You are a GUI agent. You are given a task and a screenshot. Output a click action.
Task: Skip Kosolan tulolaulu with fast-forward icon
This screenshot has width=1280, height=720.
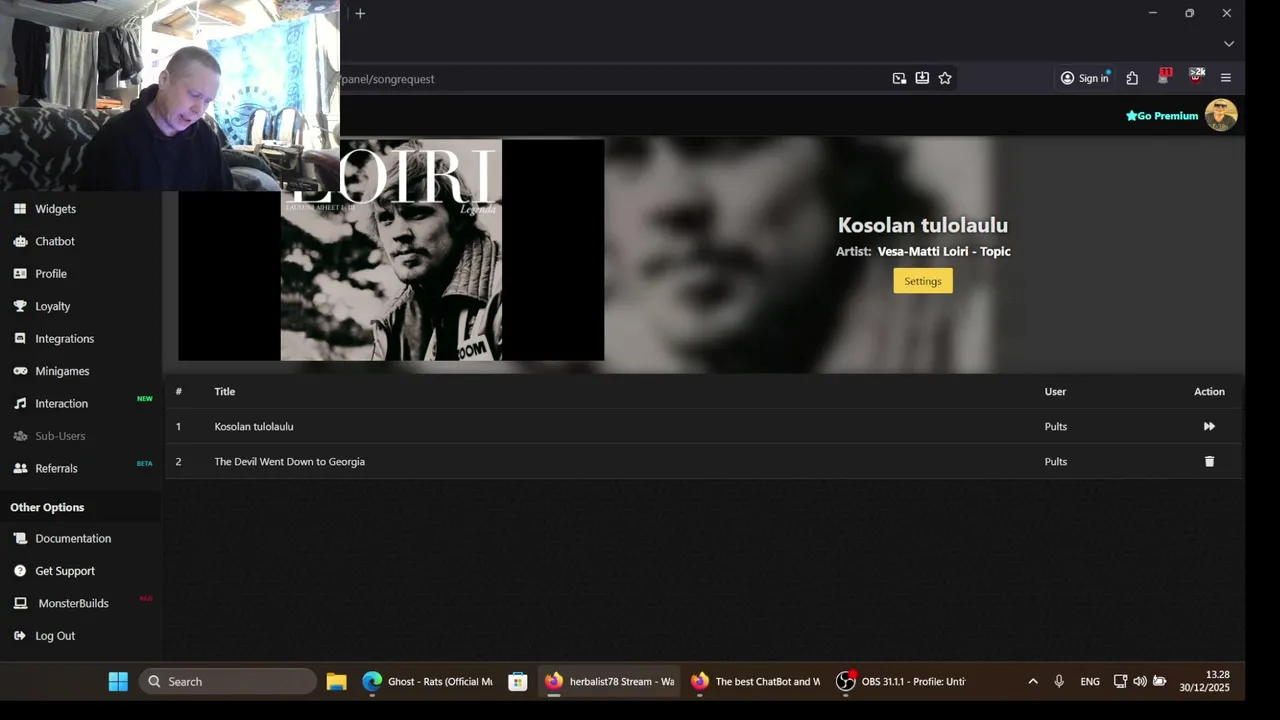click(1209, 426)
